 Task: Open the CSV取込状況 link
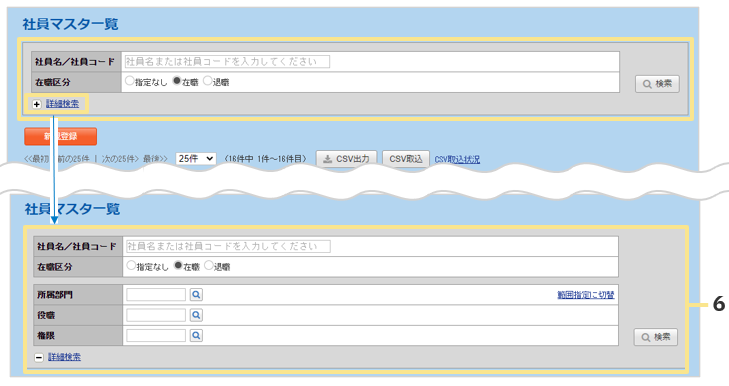point(457,159)
